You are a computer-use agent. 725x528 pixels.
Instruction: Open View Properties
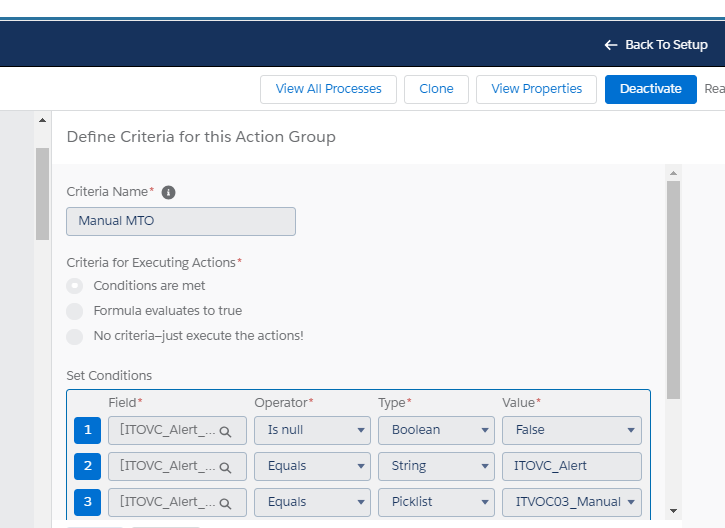[536, 89]
